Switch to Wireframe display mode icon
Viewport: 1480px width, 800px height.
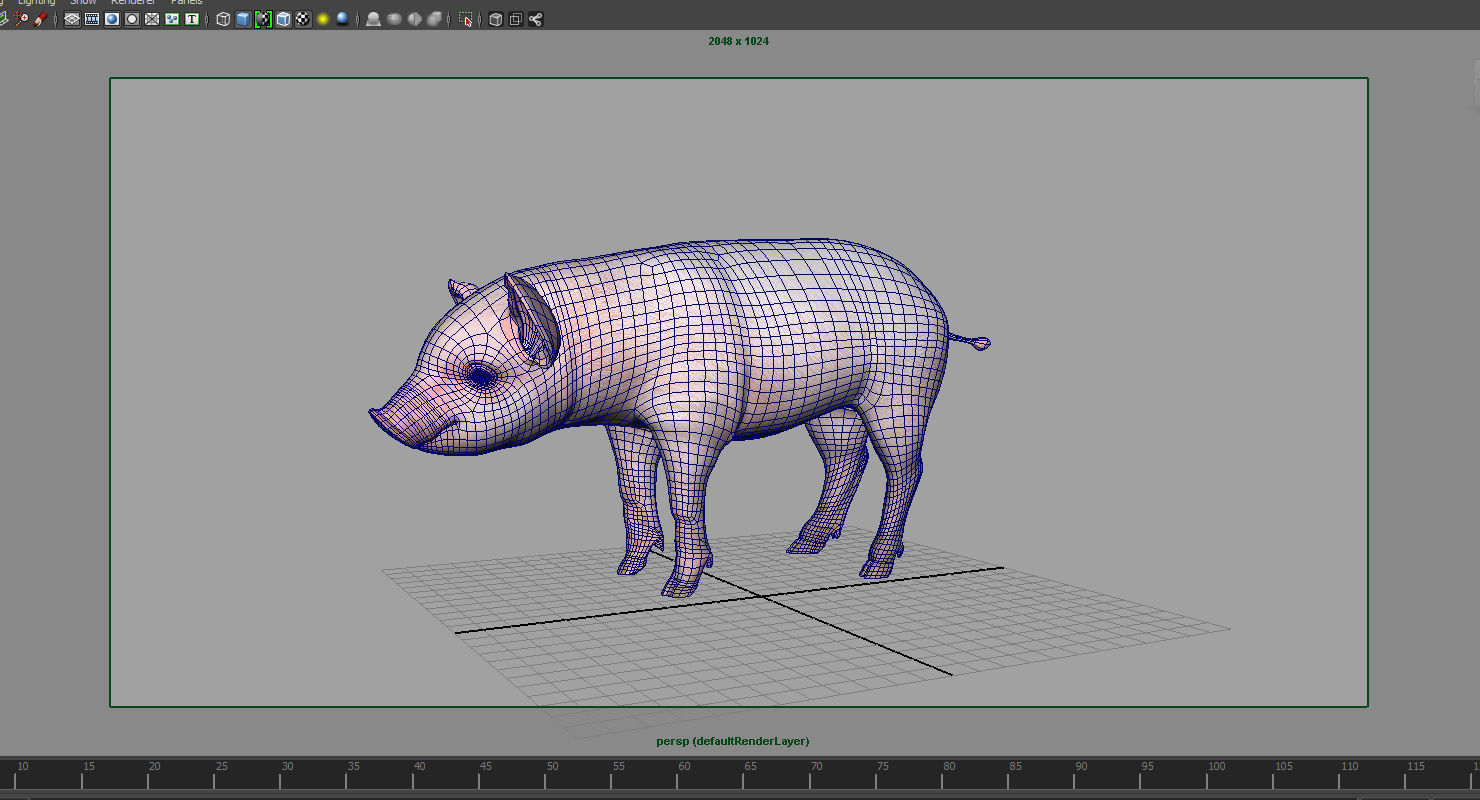point(223,19)
